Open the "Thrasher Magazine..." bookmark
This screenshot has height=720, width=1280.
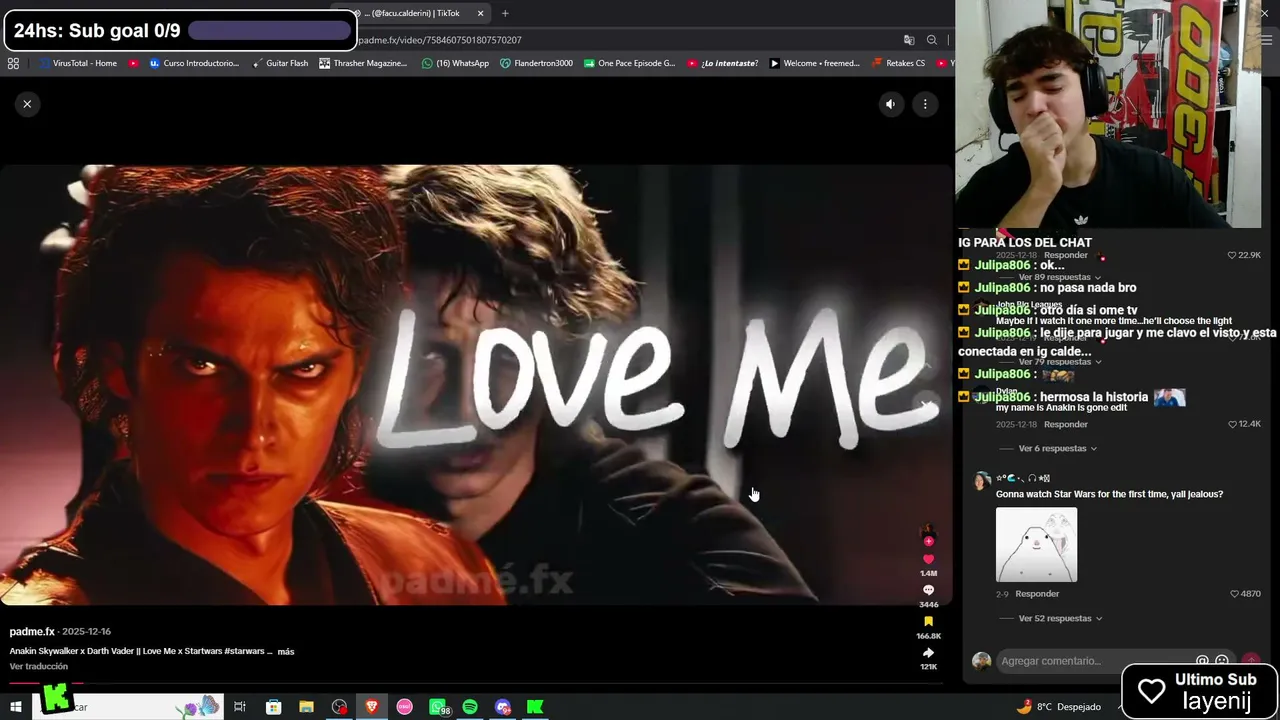click(x=363, y=63)
